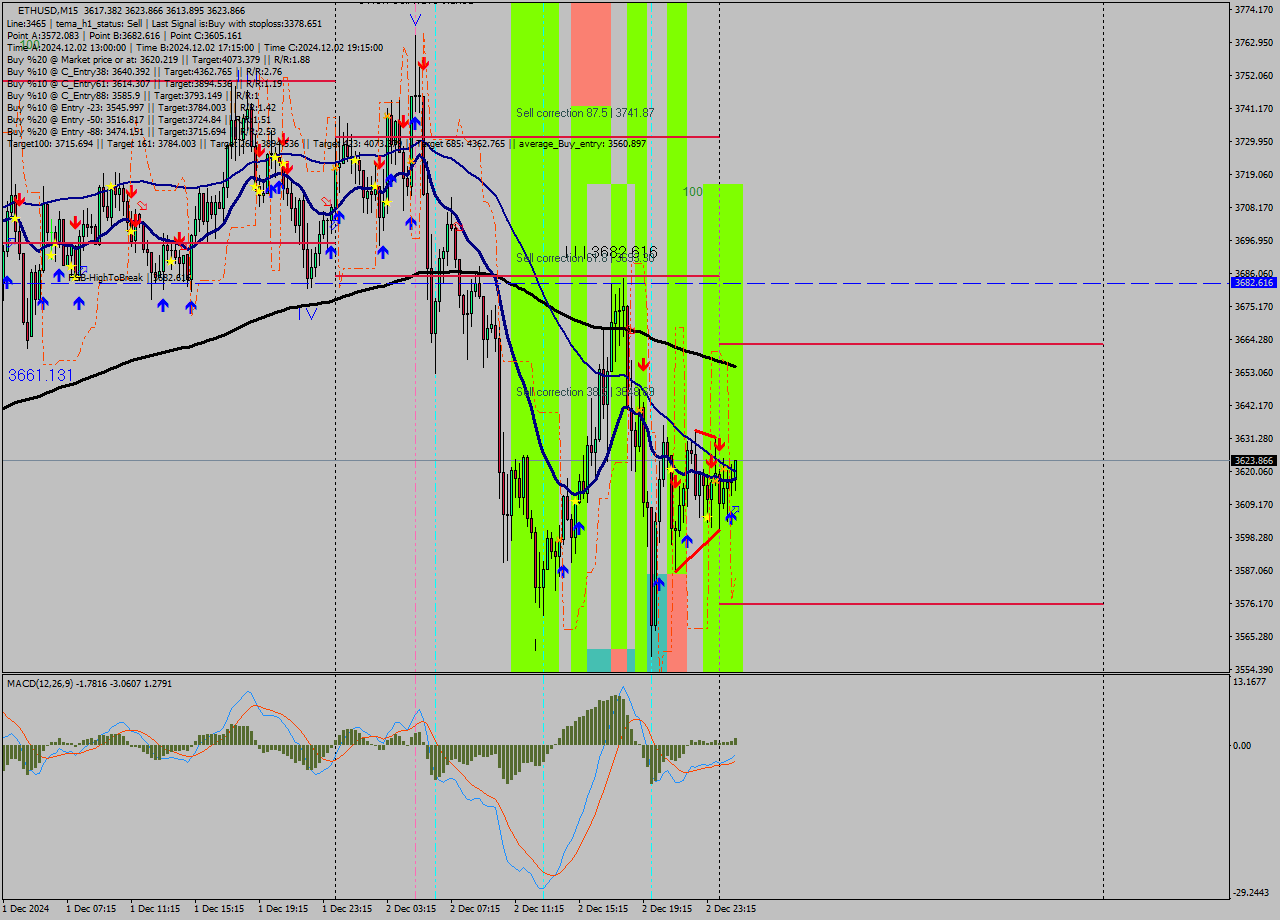Click the 2 Dec 03:15 time label
This screenshot has height=920, width=1280.
tap(411, 909)
